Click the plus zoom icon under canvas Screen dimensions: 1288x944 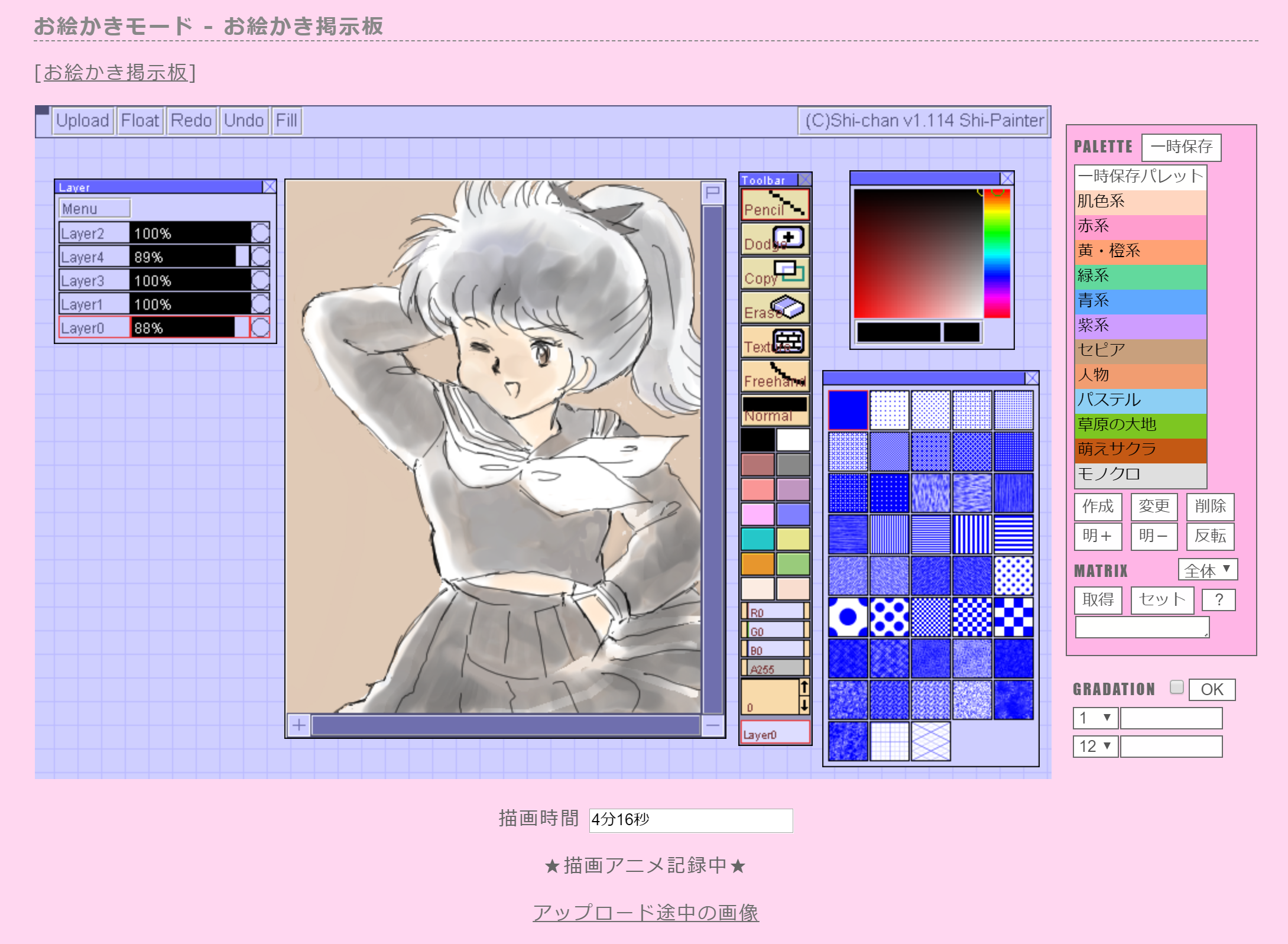click(299, 725)
